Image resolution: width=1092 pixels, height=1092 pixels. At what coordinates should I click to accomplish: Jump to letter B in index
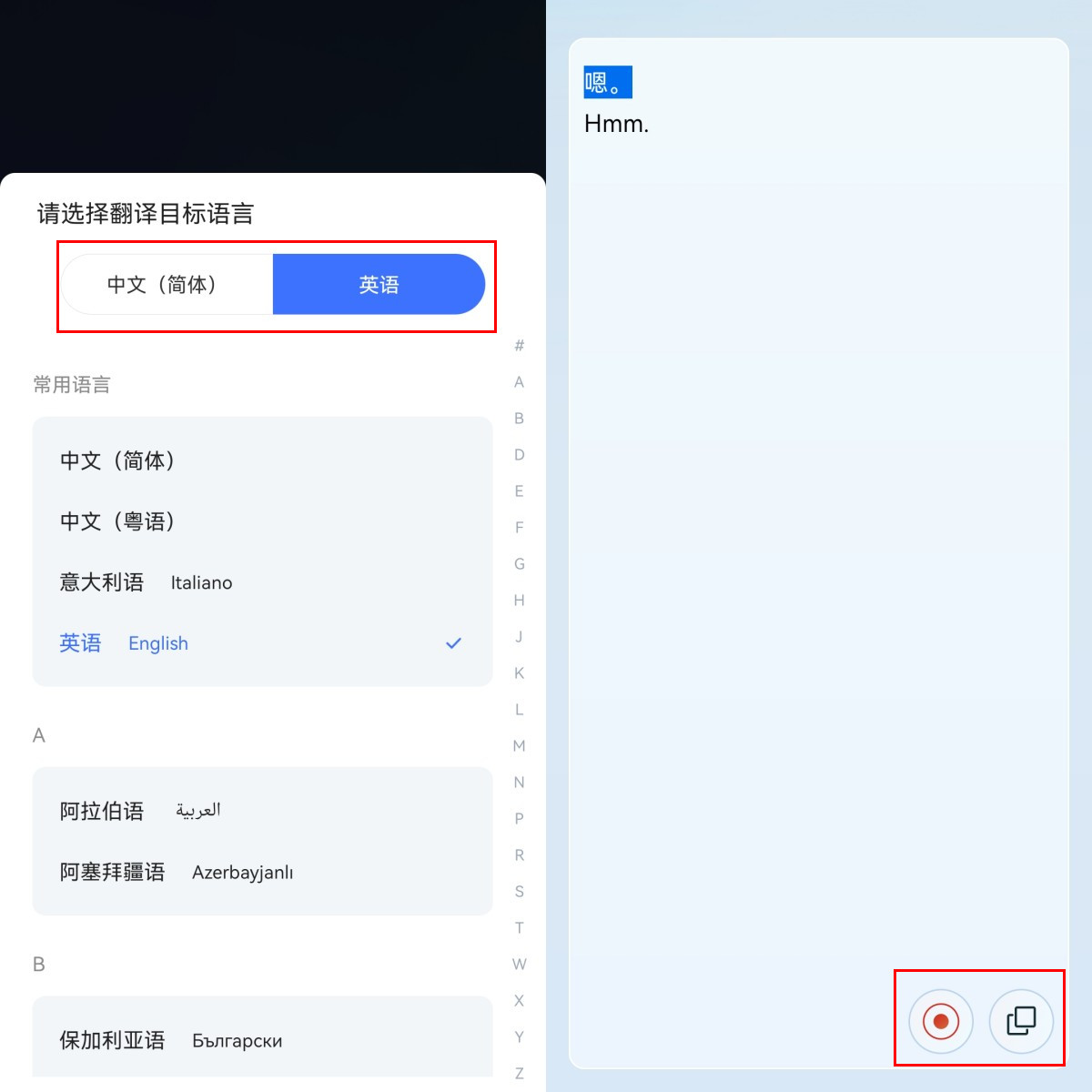519,418
